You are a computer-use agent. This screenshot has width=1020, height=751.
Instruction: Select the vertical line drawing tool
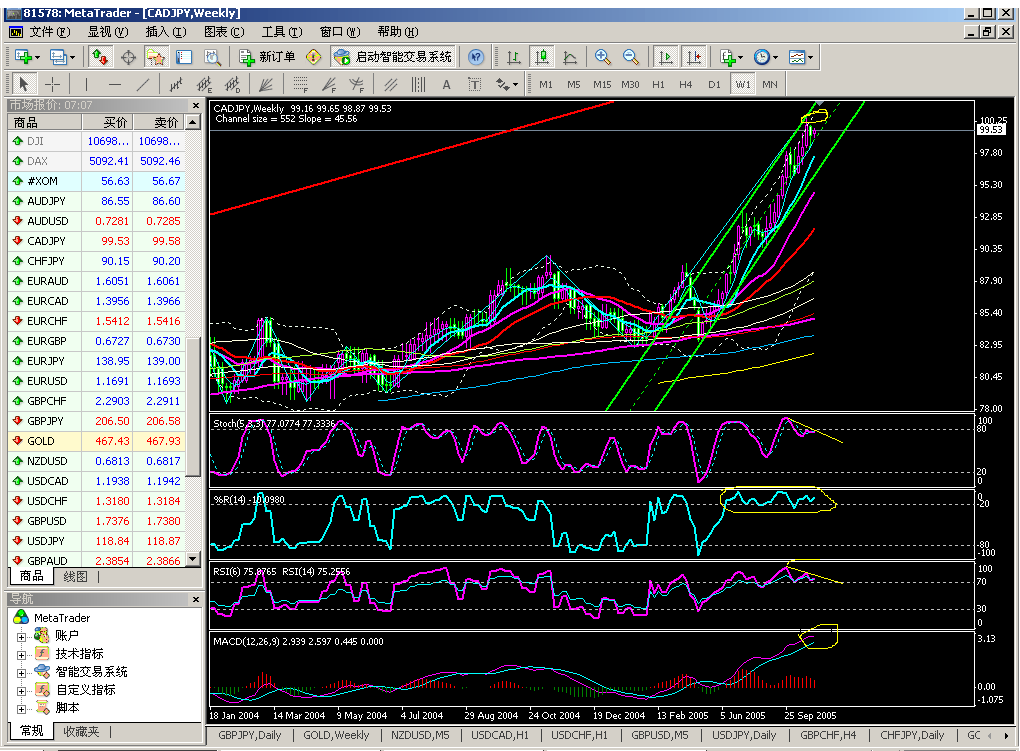click(x=86, y=84)
